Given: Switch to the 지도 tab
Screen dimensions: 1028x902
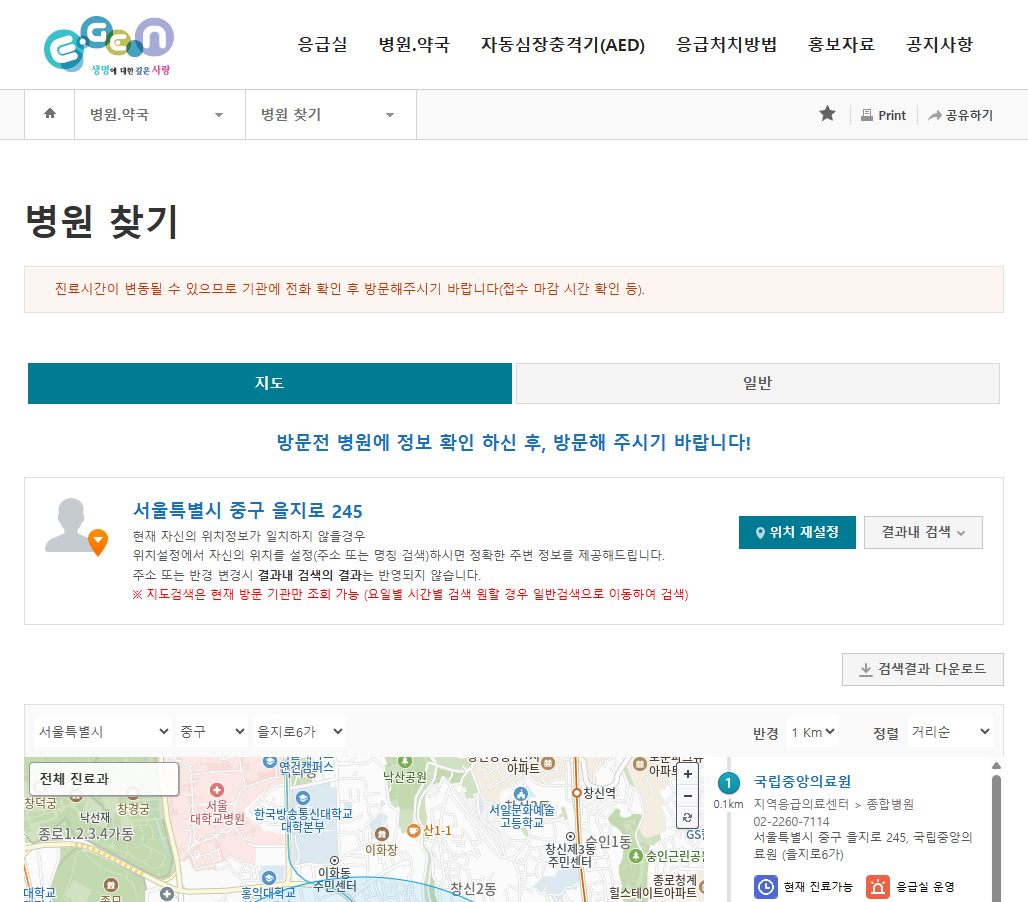Looking at the screenshot, I should pos(269,383).
